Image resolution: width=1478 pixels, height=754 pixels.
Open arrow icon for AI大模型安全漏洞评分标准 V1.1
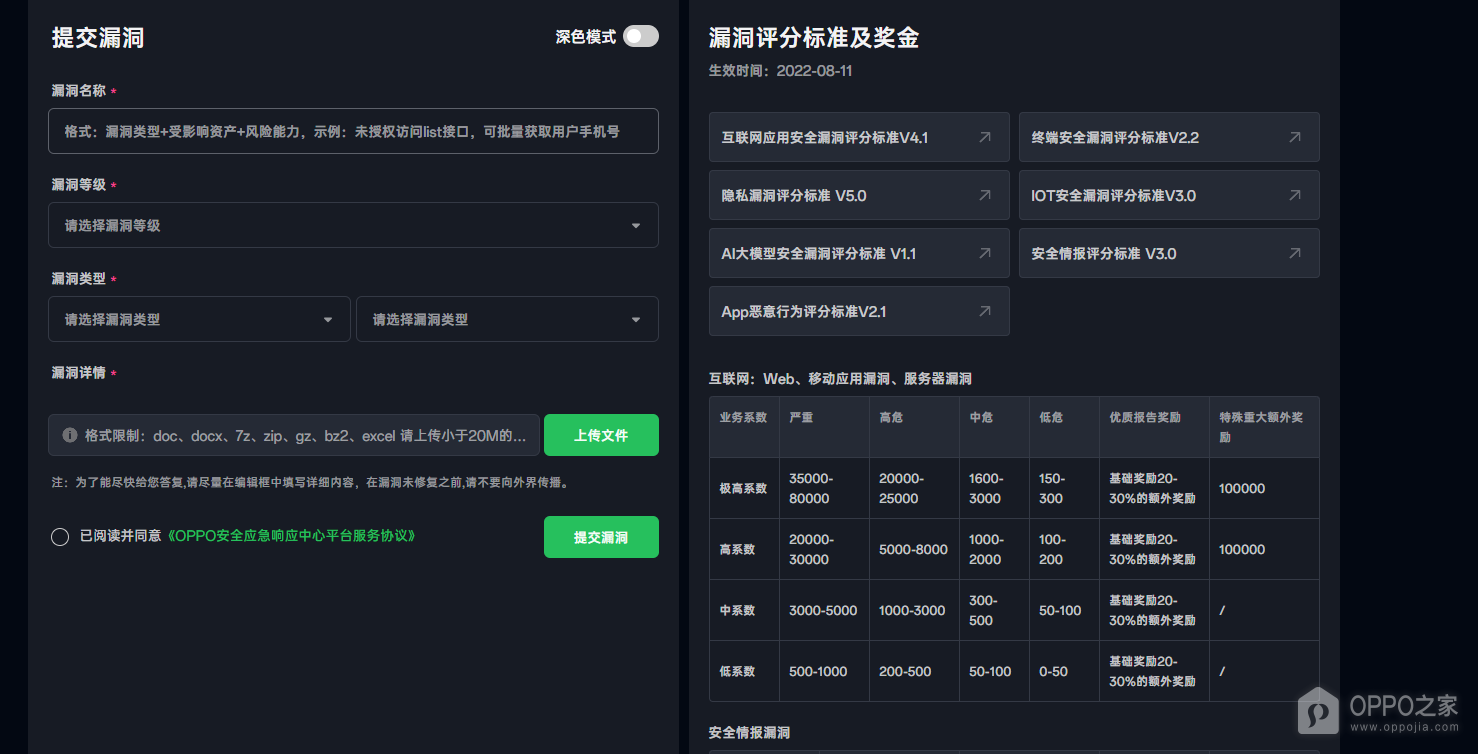[x=985, y=253]
